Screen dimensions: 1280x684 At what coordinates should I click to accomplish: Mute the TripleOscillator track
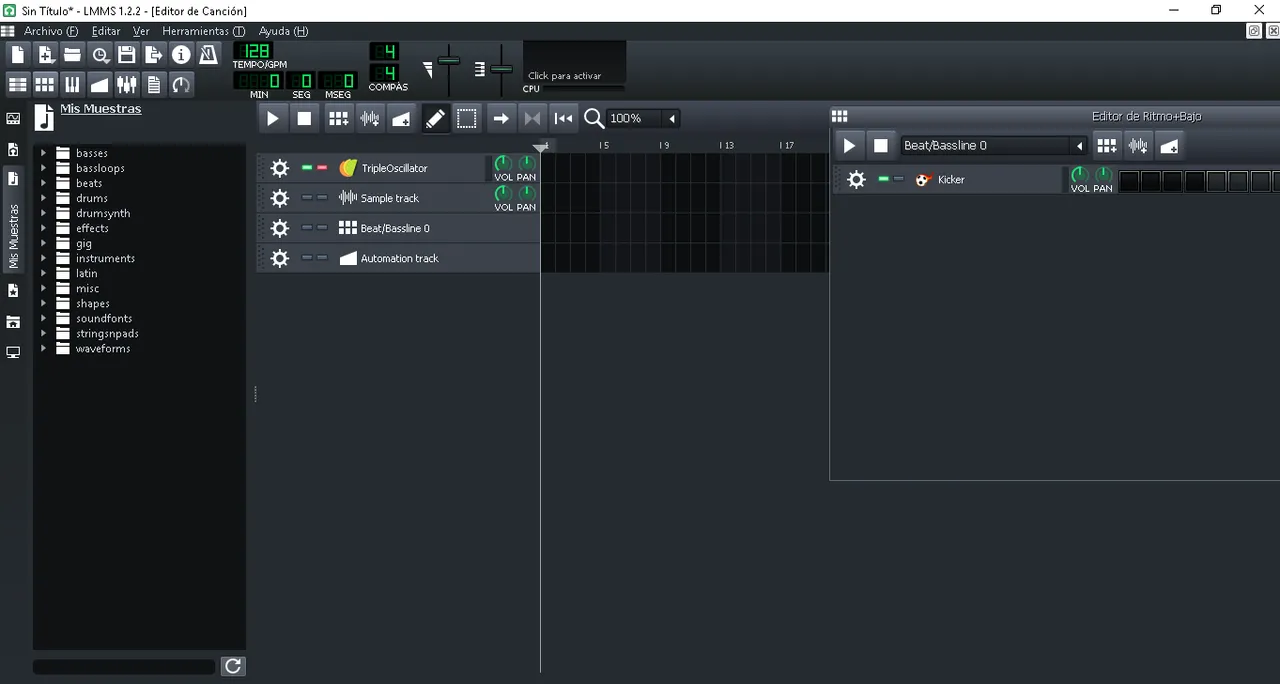[x=307, y=168]
